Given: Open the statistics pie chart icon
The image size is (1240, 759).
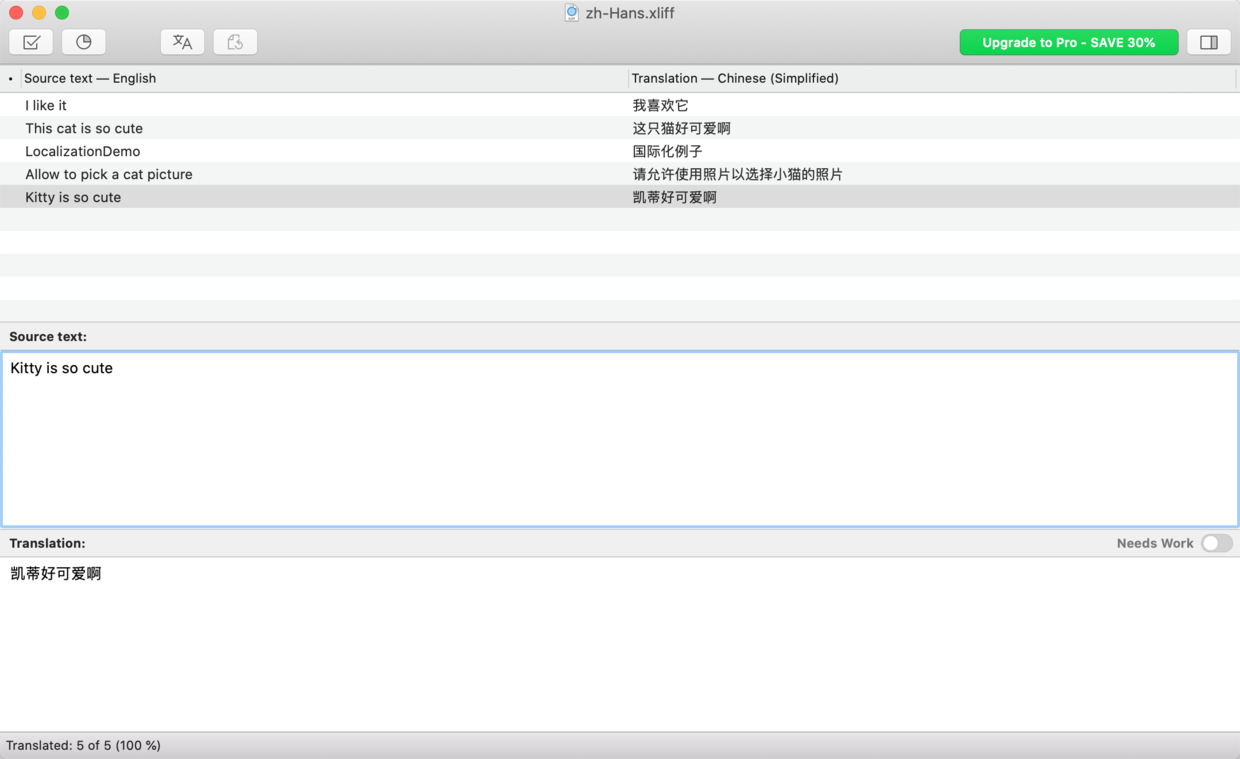Looking at the screenshot, I should point(84,42).
